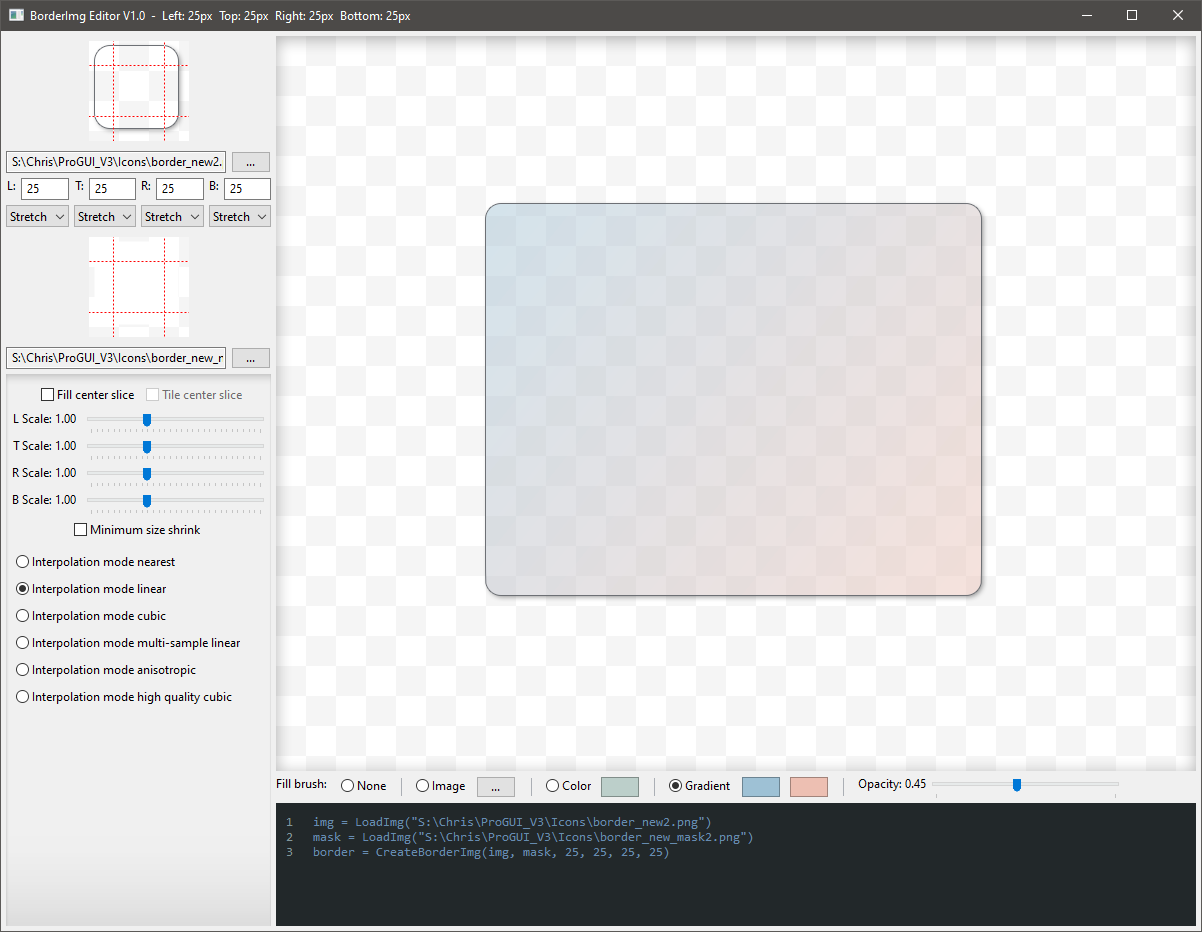This screenshot has width=1202, height=932.
Task: Focus the B slice value field
Action: pyautogui.click(x=247, y=189)
